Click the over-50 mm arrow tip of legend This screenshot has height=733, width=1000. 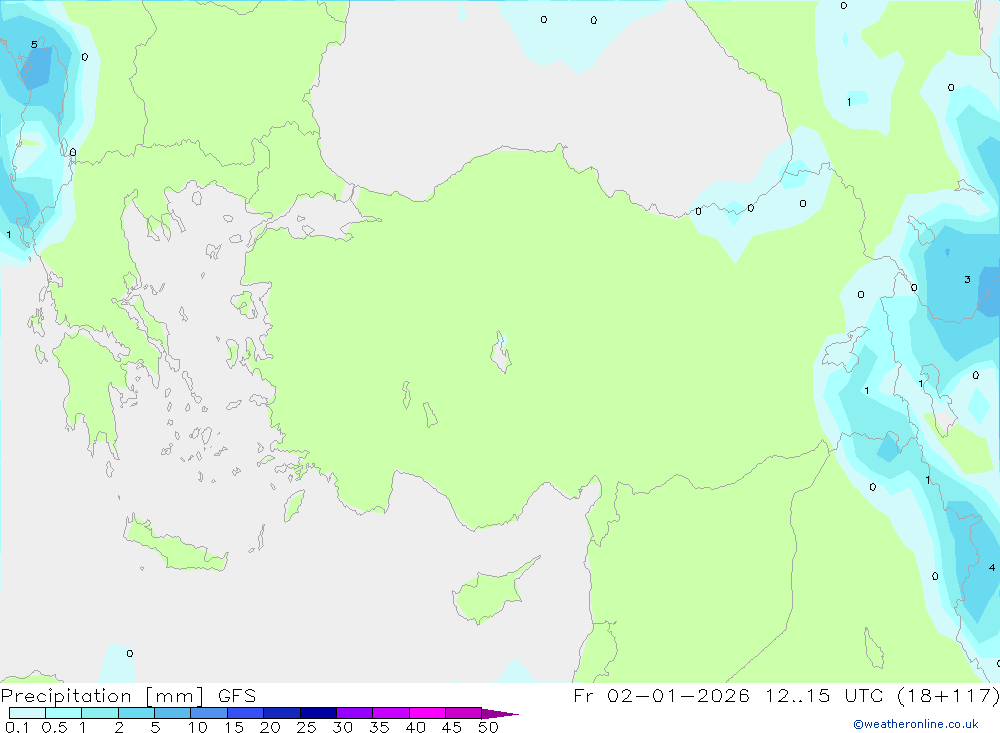point(500,714)
